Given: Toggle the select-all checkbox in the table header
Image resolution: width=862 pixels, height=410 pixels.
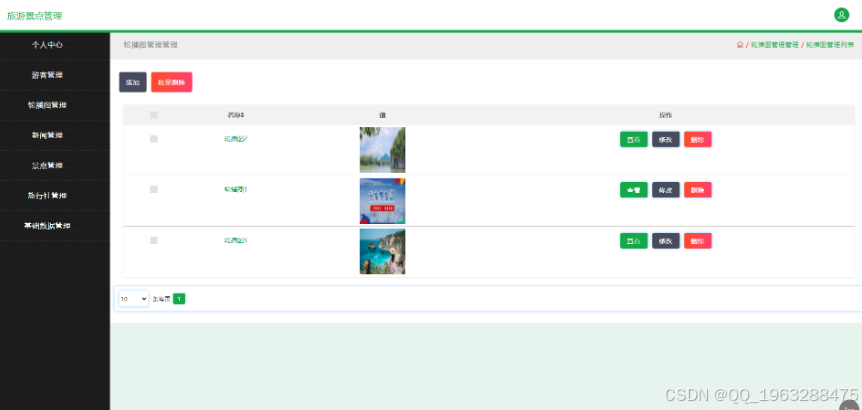Looking at the screenshot, I should pos(154,115).
